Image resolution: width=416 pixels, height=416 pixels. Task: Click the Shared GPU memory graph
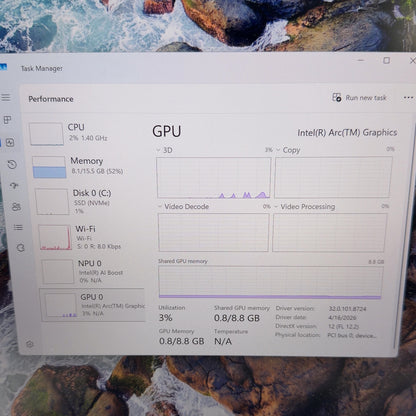click(271, 282)
